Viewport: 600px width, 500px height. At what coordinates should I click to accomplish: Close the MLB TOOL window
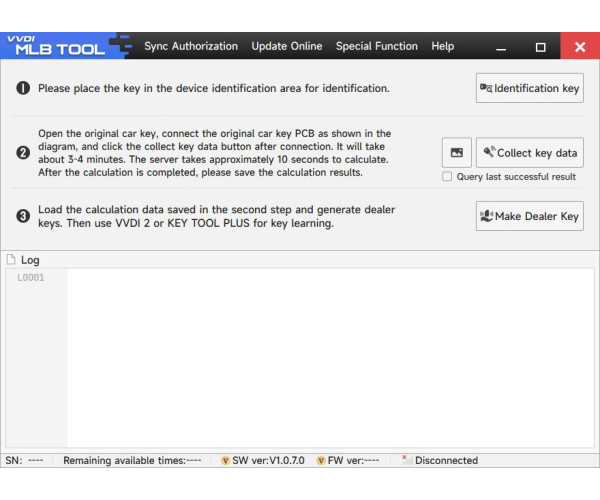580,46
